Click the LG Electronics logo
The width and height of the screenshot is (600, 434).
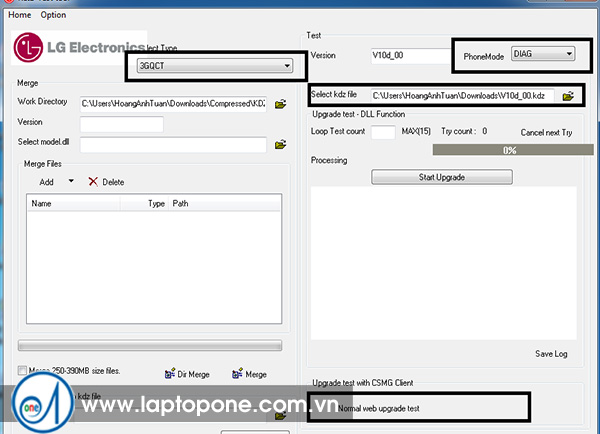coord(79,47)
